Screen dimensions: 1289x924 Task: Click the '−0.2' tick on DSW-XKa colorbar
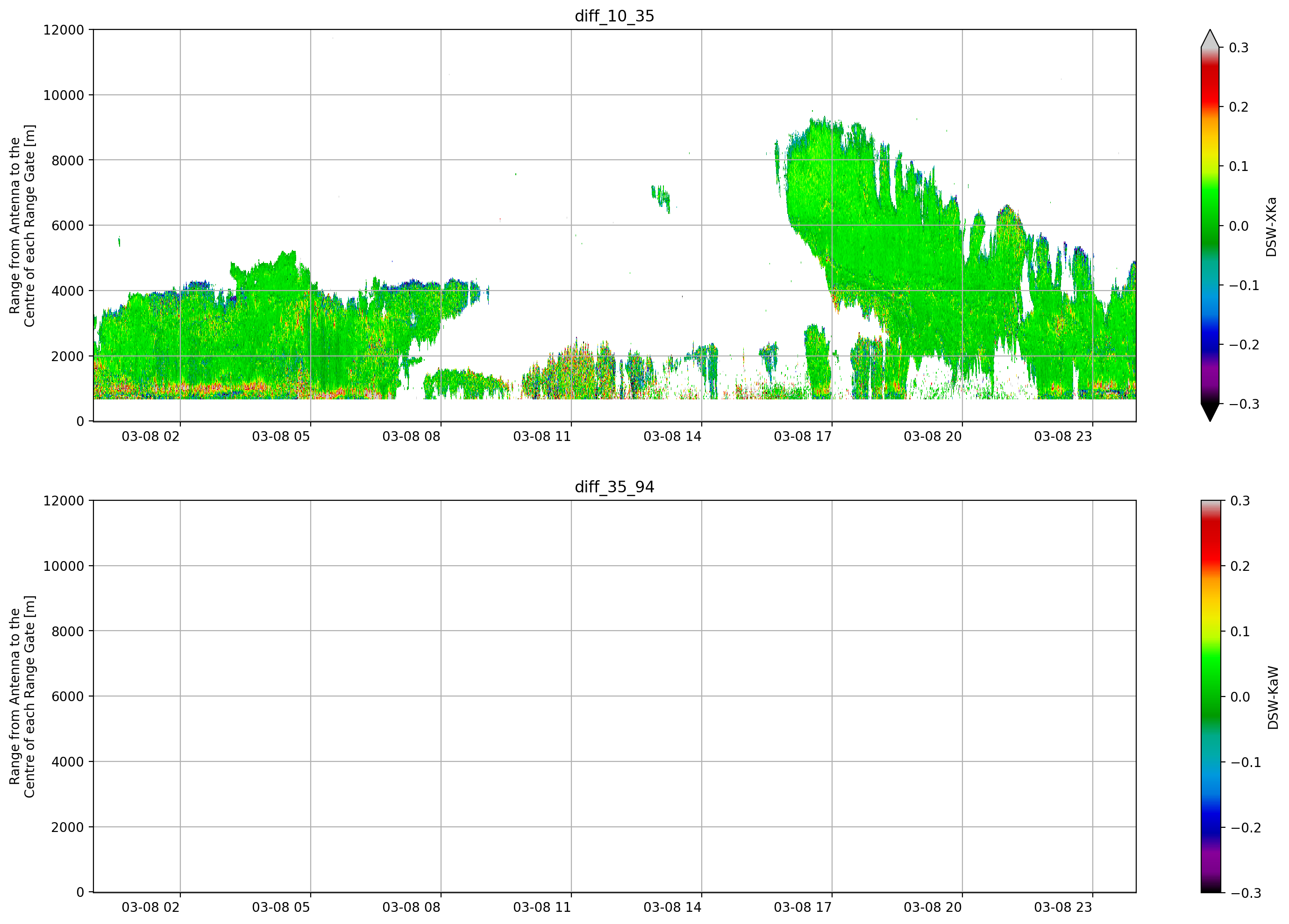click(x=1244, y=345)
